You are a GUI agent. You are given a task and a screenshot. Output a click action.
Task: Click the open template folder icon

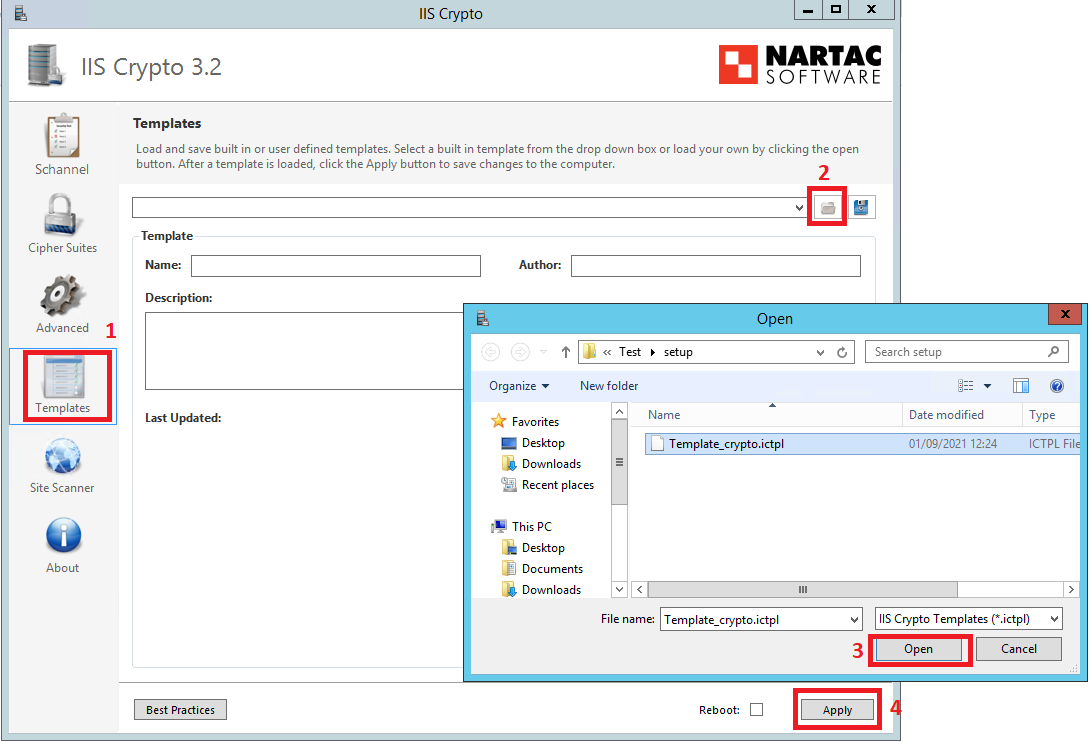(827, 207)
